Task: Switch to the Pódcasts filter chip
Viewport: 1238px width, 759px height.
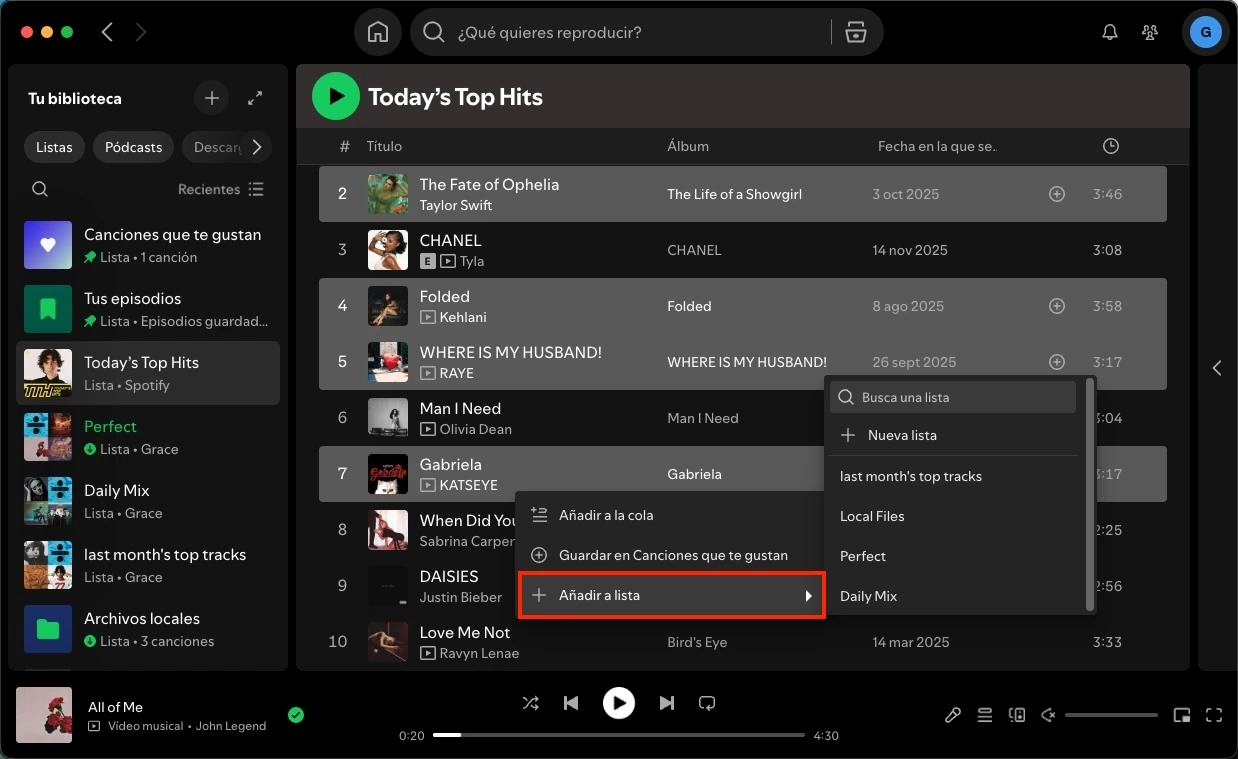Action: coord(133,147)
